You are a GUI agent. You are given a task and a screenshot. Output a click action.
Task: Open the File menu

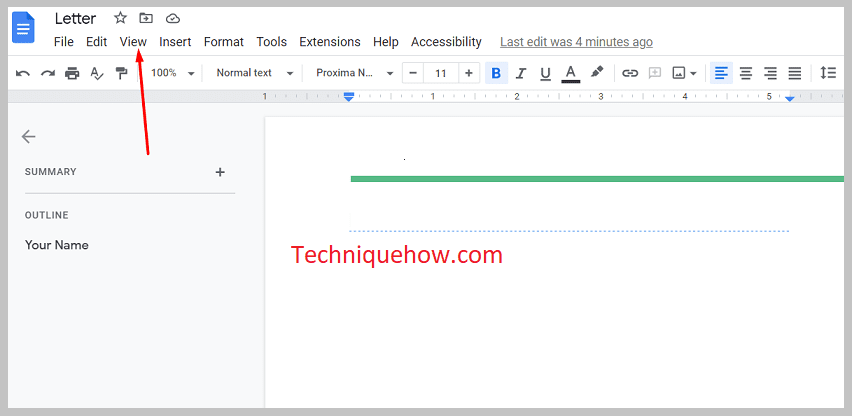point(64,42)
